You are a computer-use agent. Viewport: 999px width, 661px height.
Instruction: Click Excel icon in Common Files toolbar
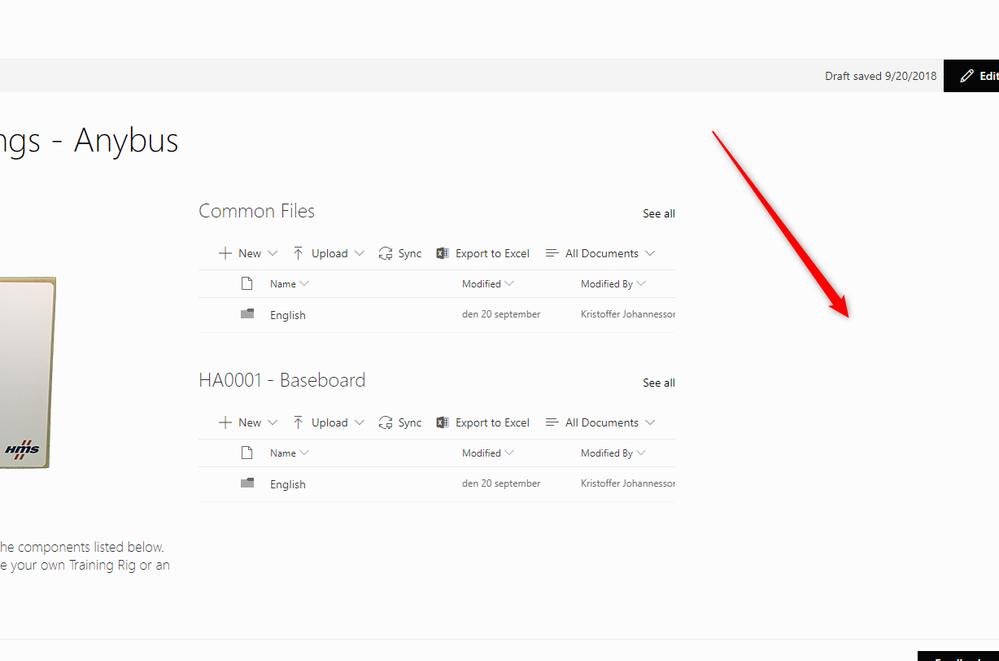[442, 253]
